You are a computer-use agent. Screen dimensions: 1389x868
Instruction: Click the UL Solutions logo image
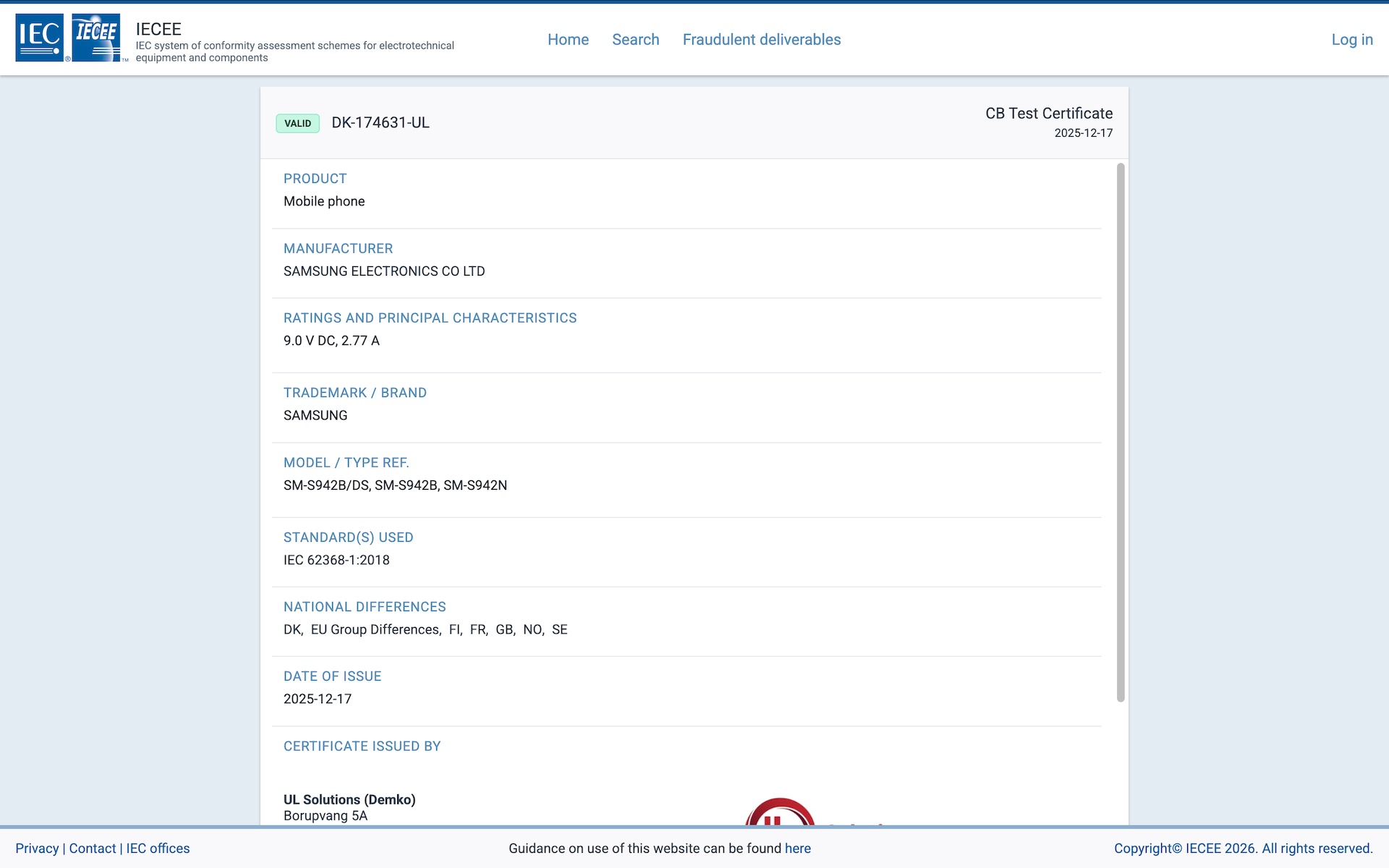coord(780,812)
